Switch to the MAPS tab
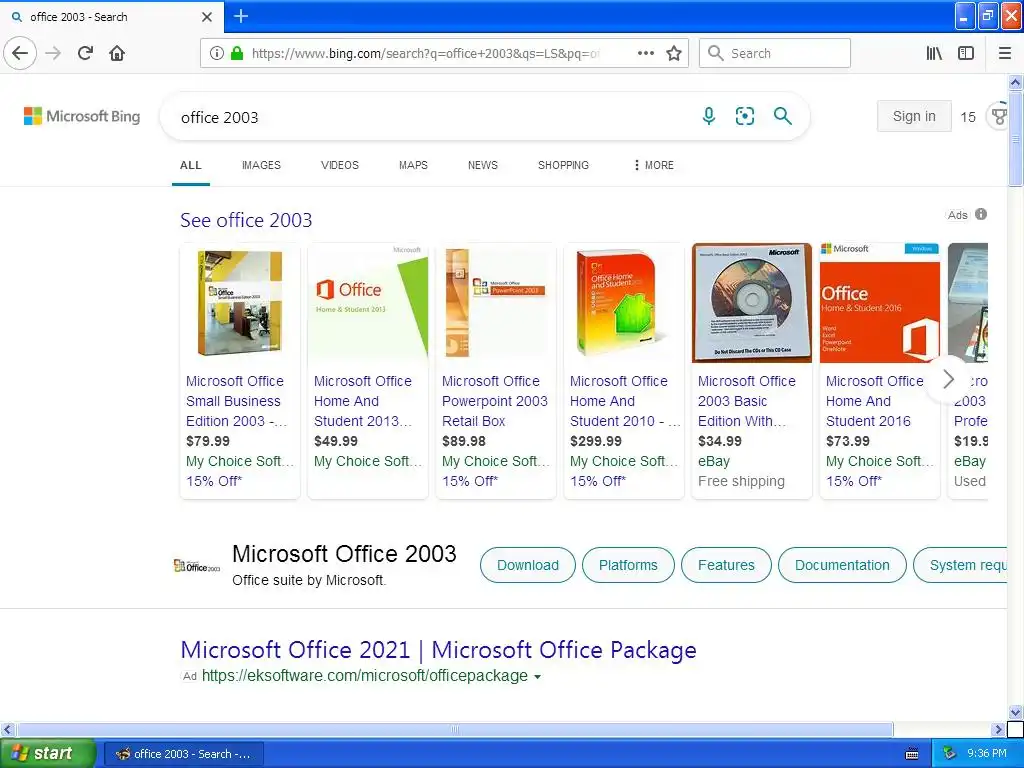This screenshot has width=1024, height=768. click(413, 165)
